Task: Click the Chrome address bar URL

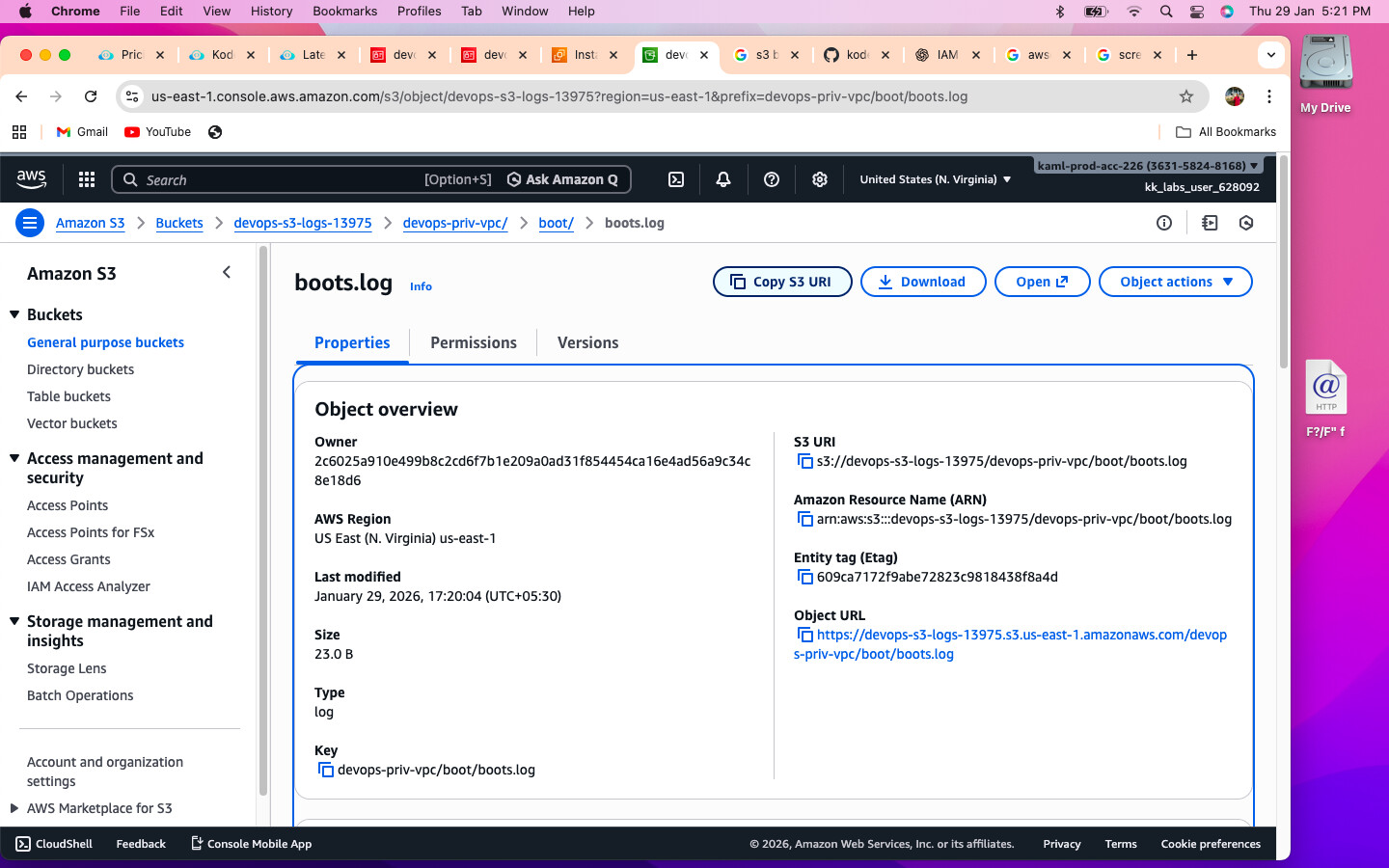Action: click(559, 96)
